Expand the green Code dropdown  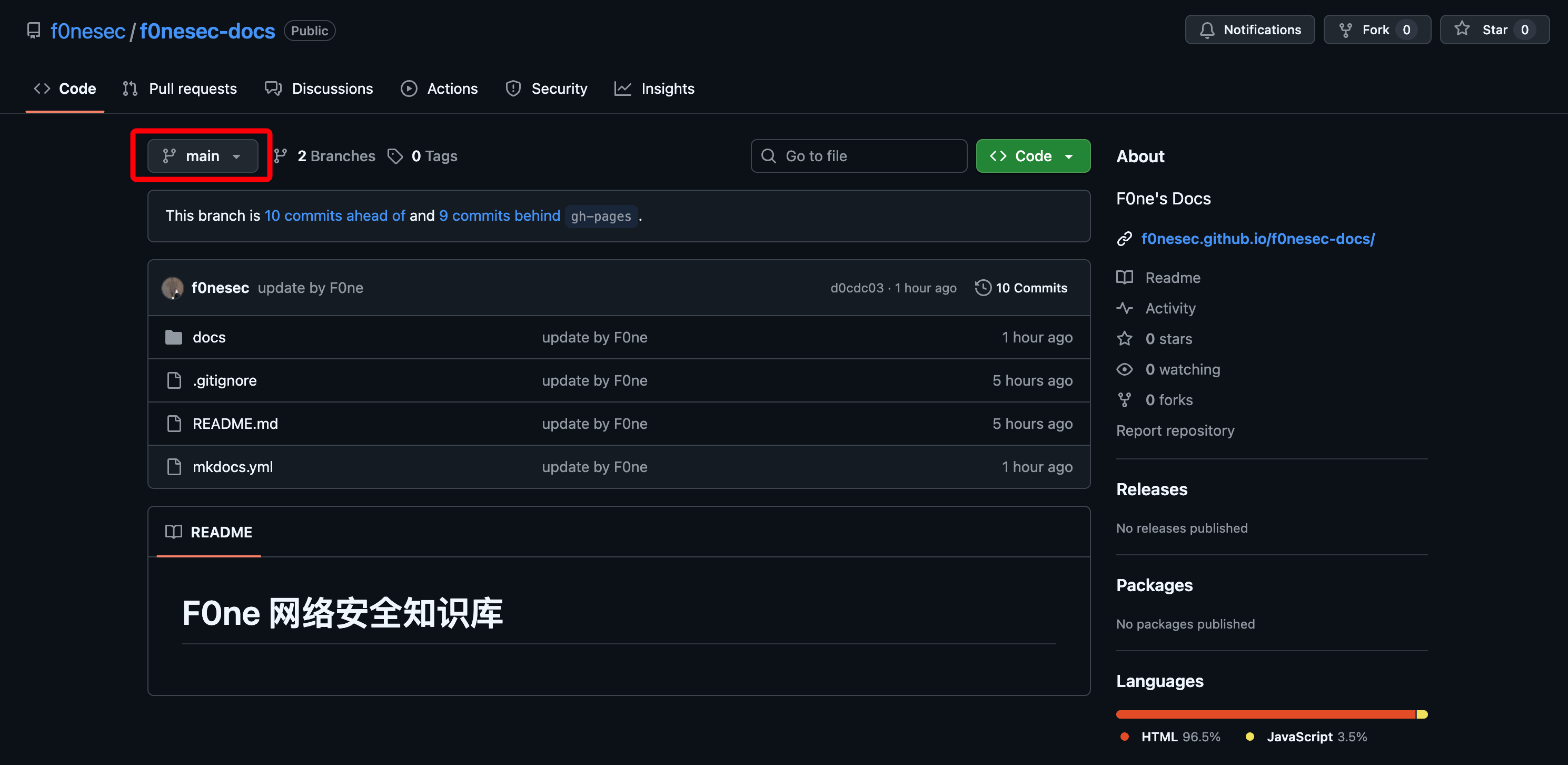[1033, 156]
